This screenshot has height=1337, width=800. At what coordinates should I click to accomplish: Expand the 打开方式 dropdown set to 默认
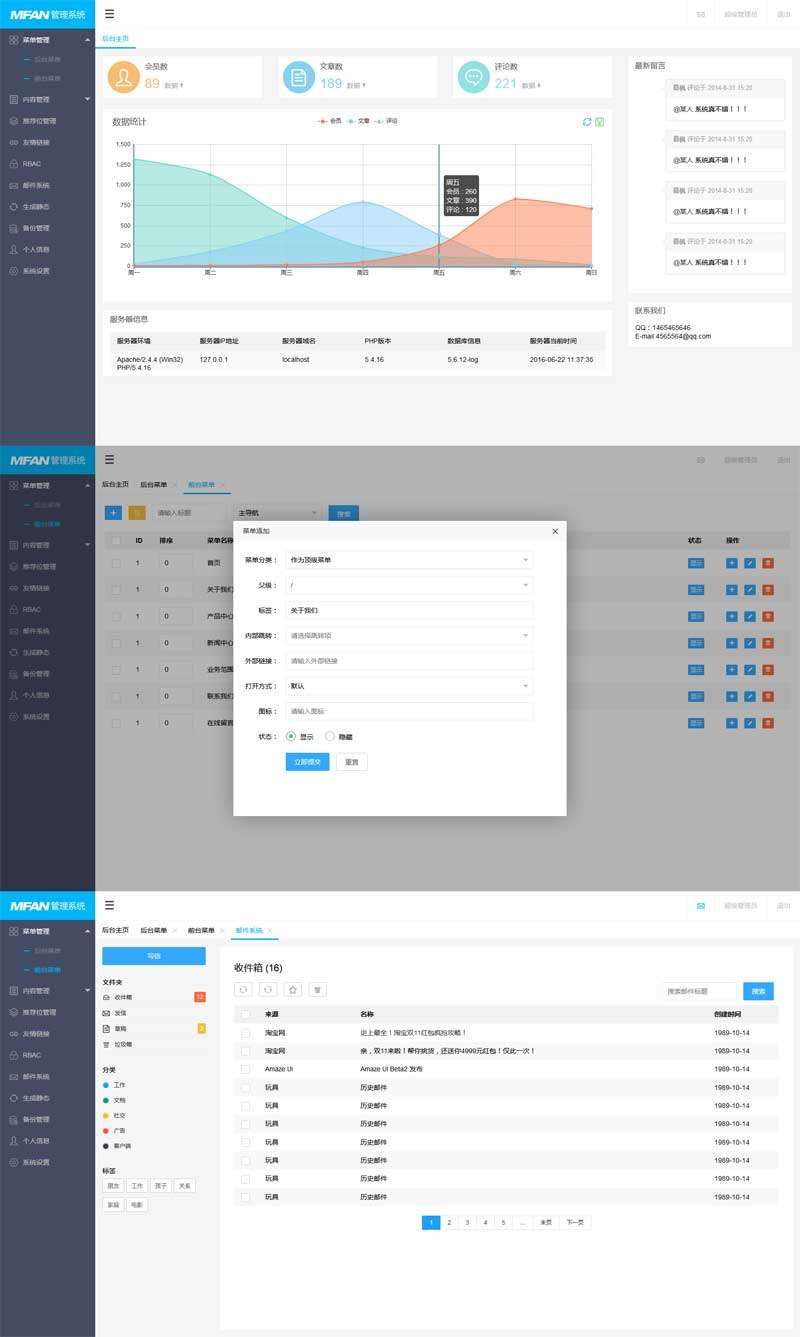tap(409, 686)
